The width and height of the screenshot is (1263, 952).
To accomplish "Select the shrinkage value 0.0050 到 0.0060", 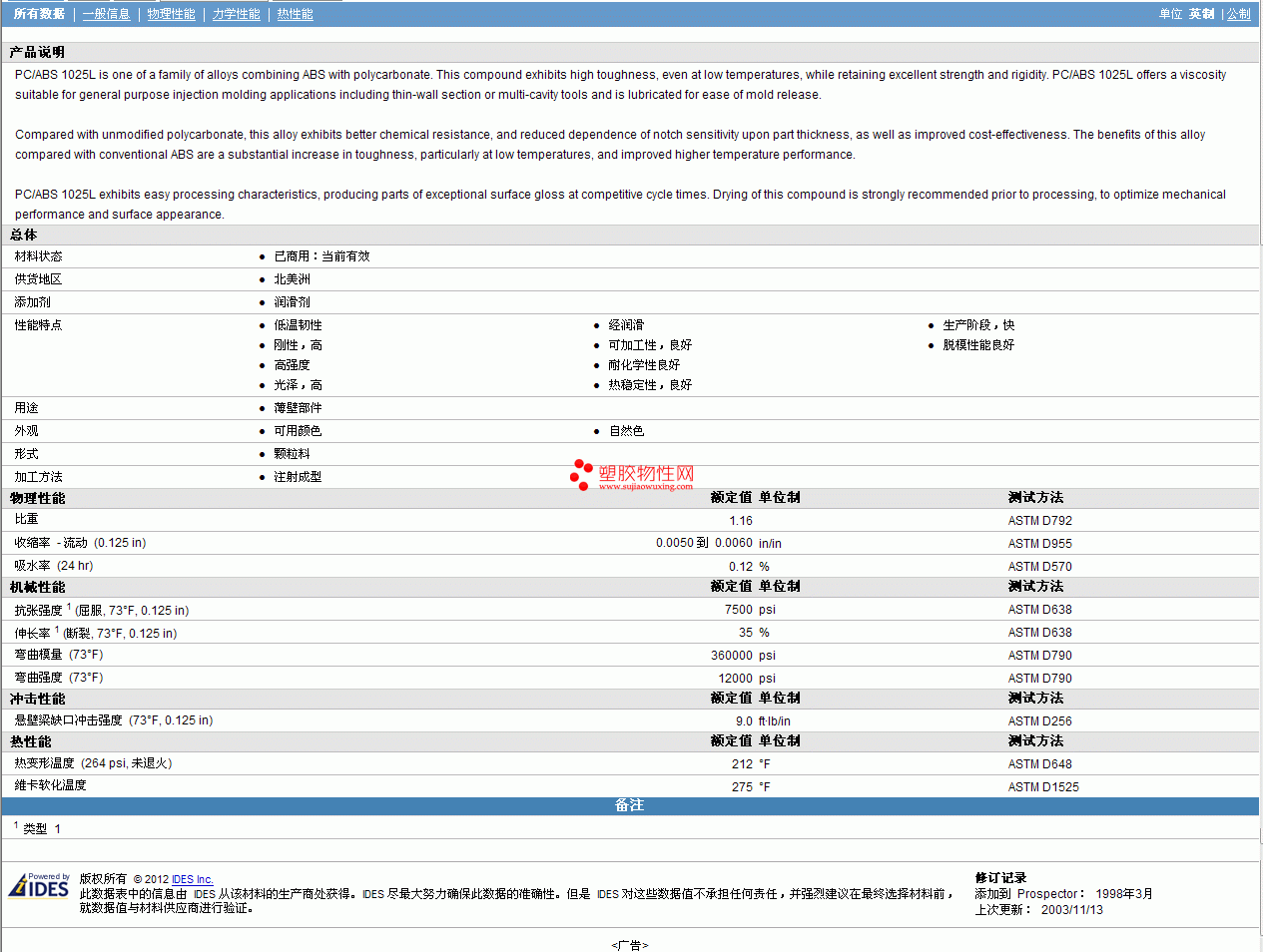I will [704, 543].
